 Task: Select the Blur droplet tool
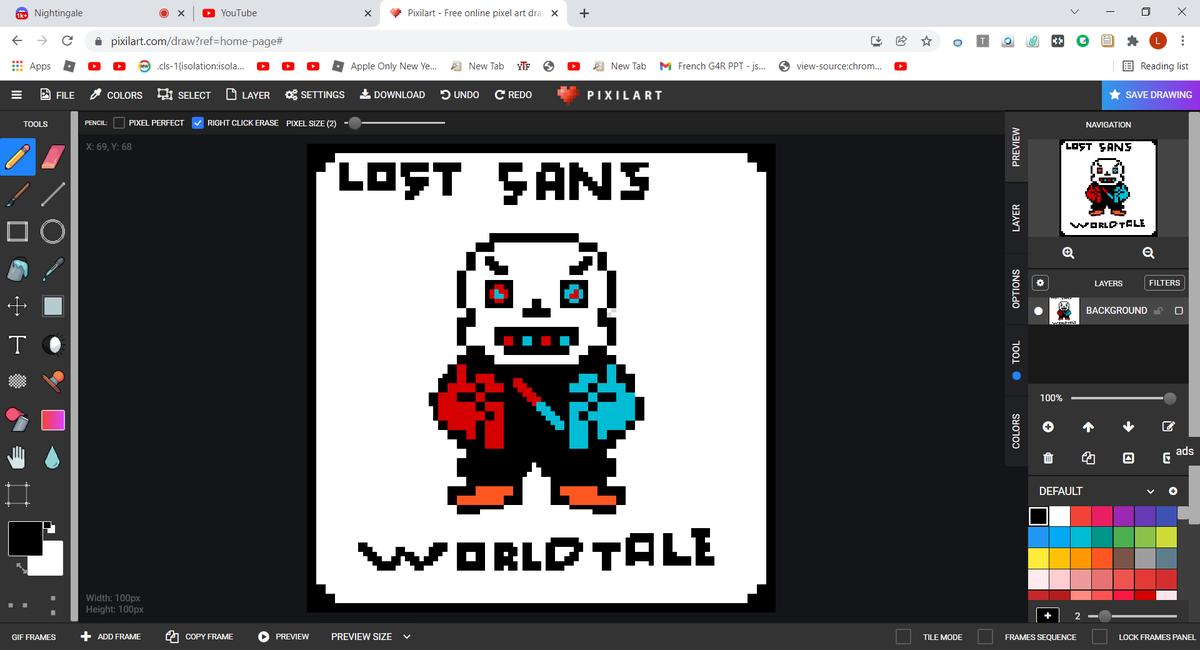click(54, 456)
